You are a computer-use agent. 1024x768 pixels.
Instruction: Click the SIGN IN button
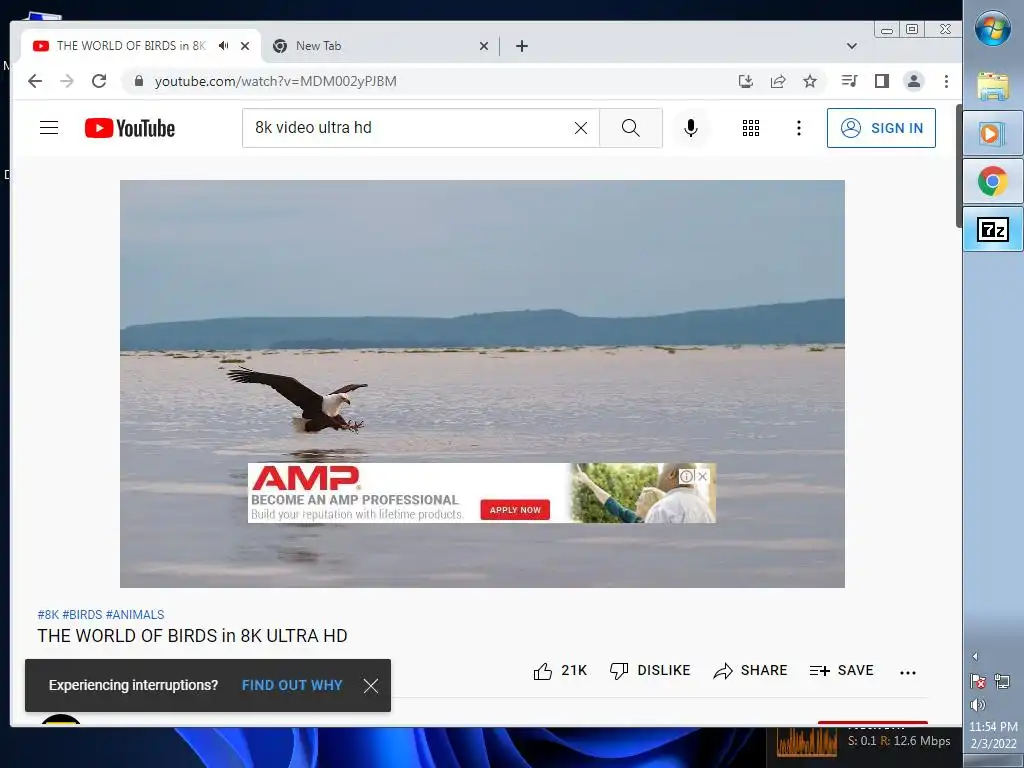pos(881,128)
